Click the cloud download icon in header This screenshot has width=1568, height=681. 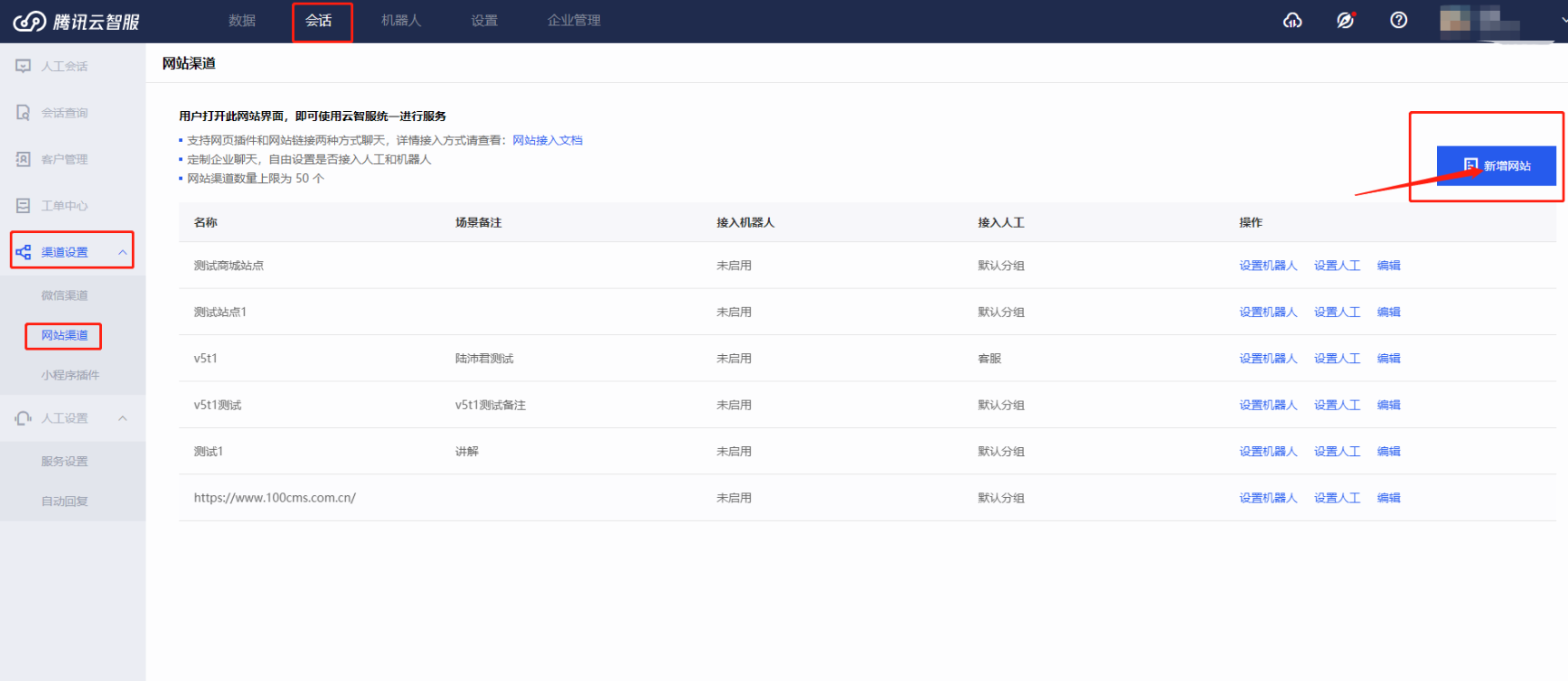point(1292,20)
